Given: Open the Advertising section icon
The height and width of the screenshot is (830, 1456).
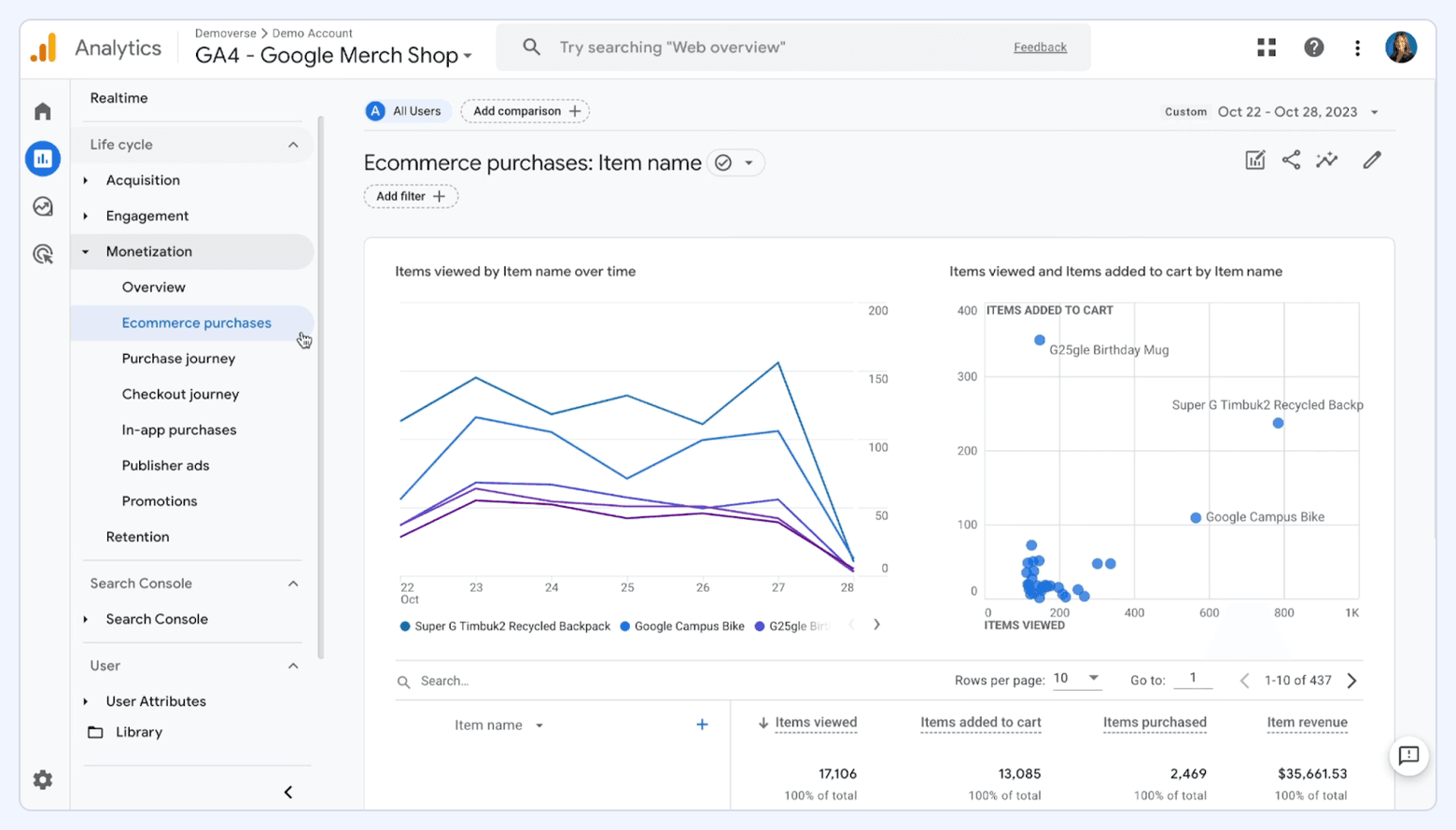Looking at the screenshot, I should coord(42,254).
